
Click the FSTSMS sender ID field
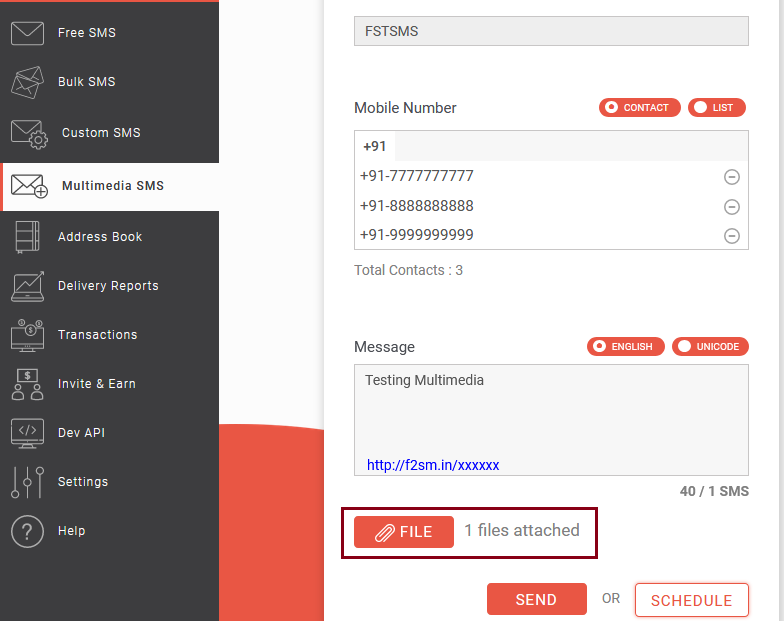[x=551, y=31]
